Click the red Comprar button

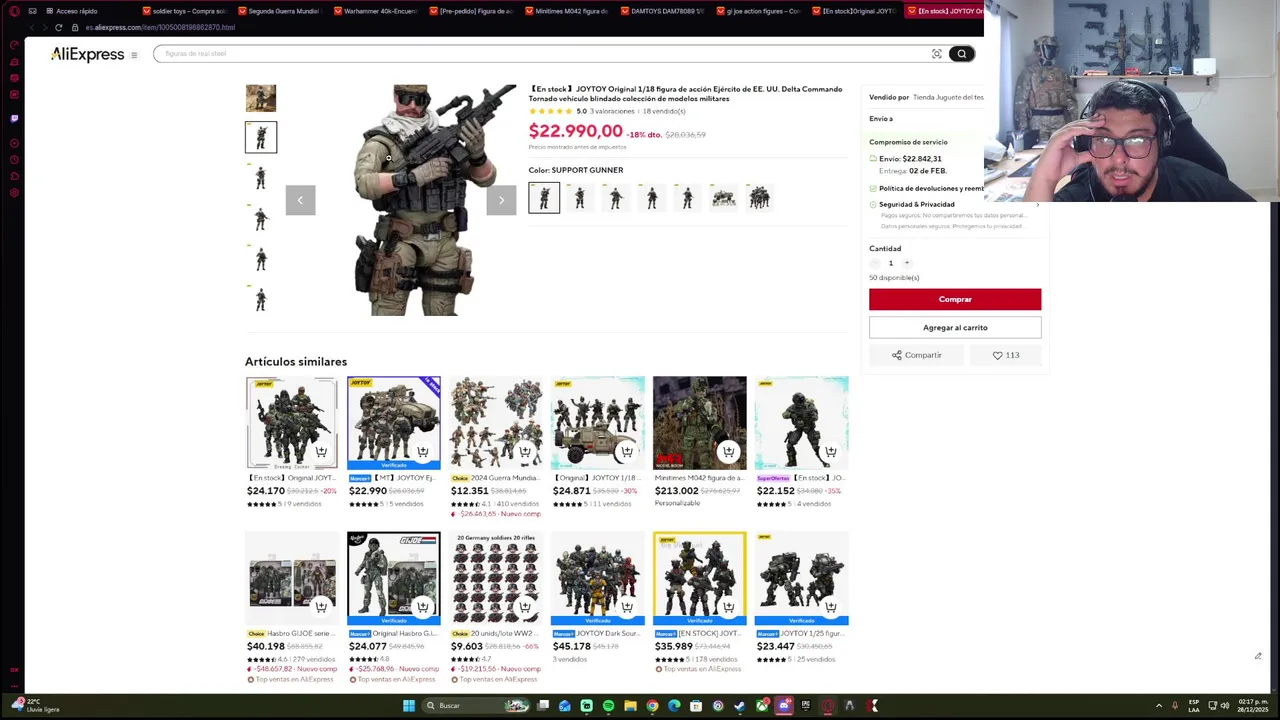955,299
